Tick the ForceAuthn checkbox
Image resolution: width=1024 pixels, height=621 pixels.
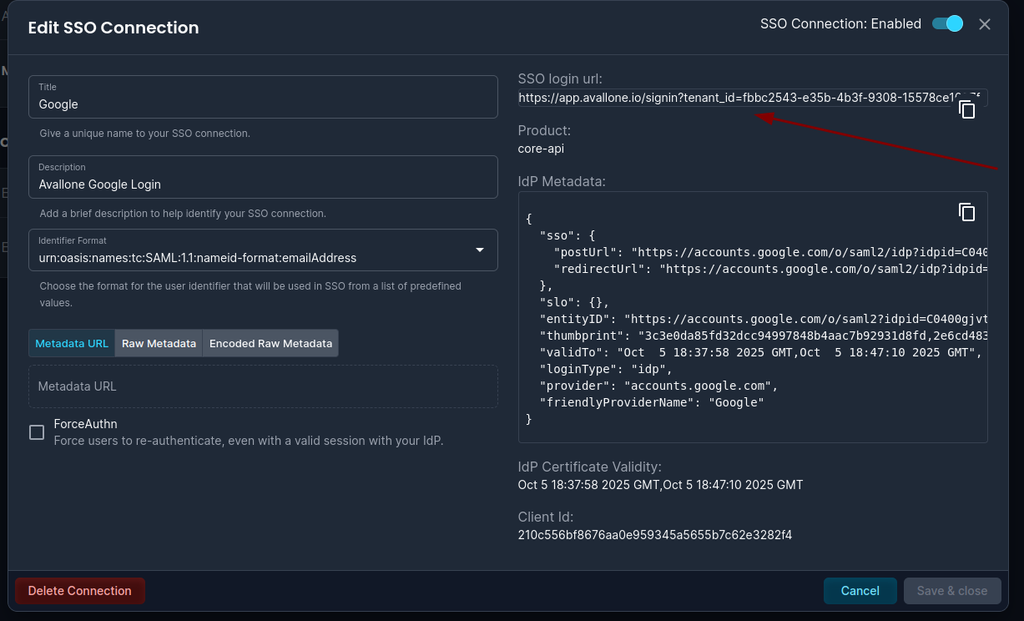[37, 432]
